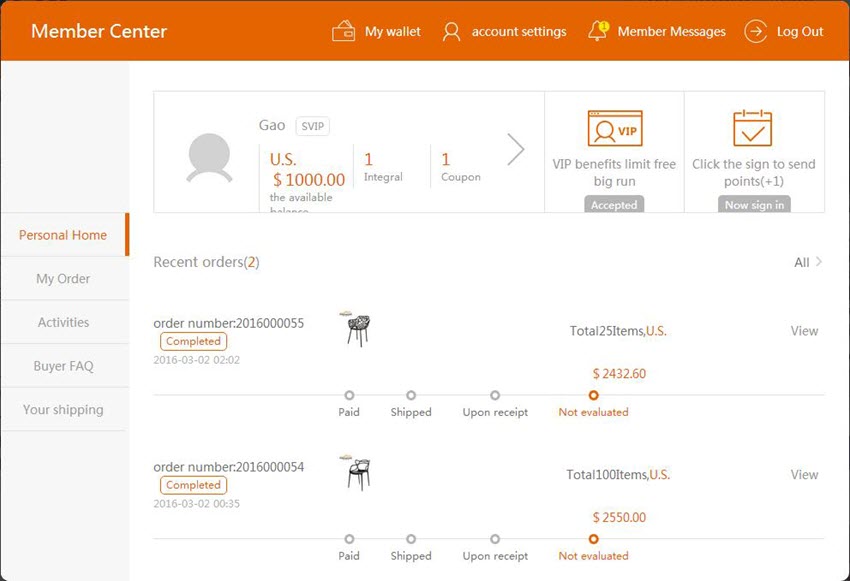Open chair thumbnail for order 2016000055
The height and width of the screenshot is (581, 850).
tap(357, 328)
